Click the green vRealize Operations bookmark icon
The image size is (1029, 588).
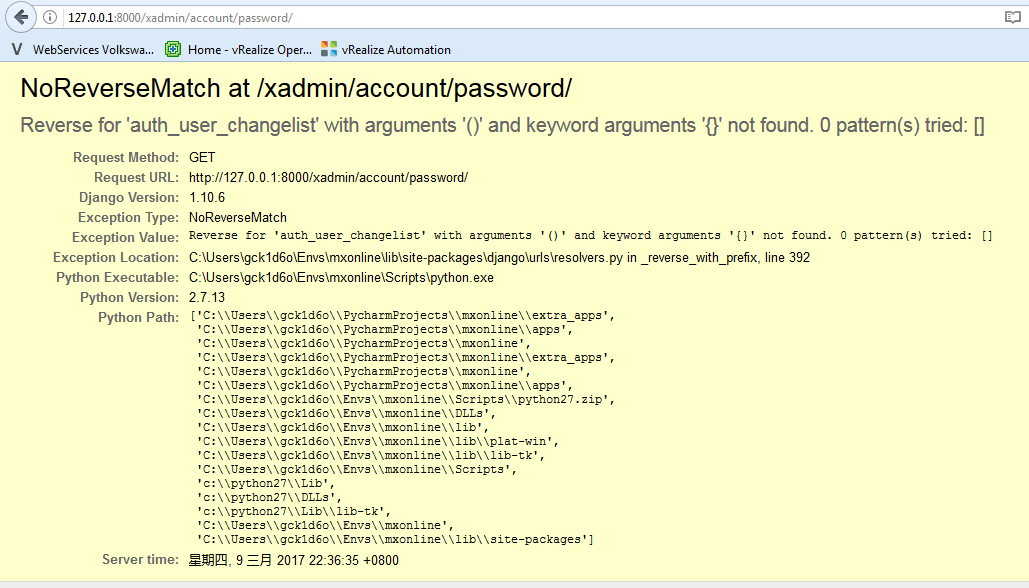coord(173,49)
